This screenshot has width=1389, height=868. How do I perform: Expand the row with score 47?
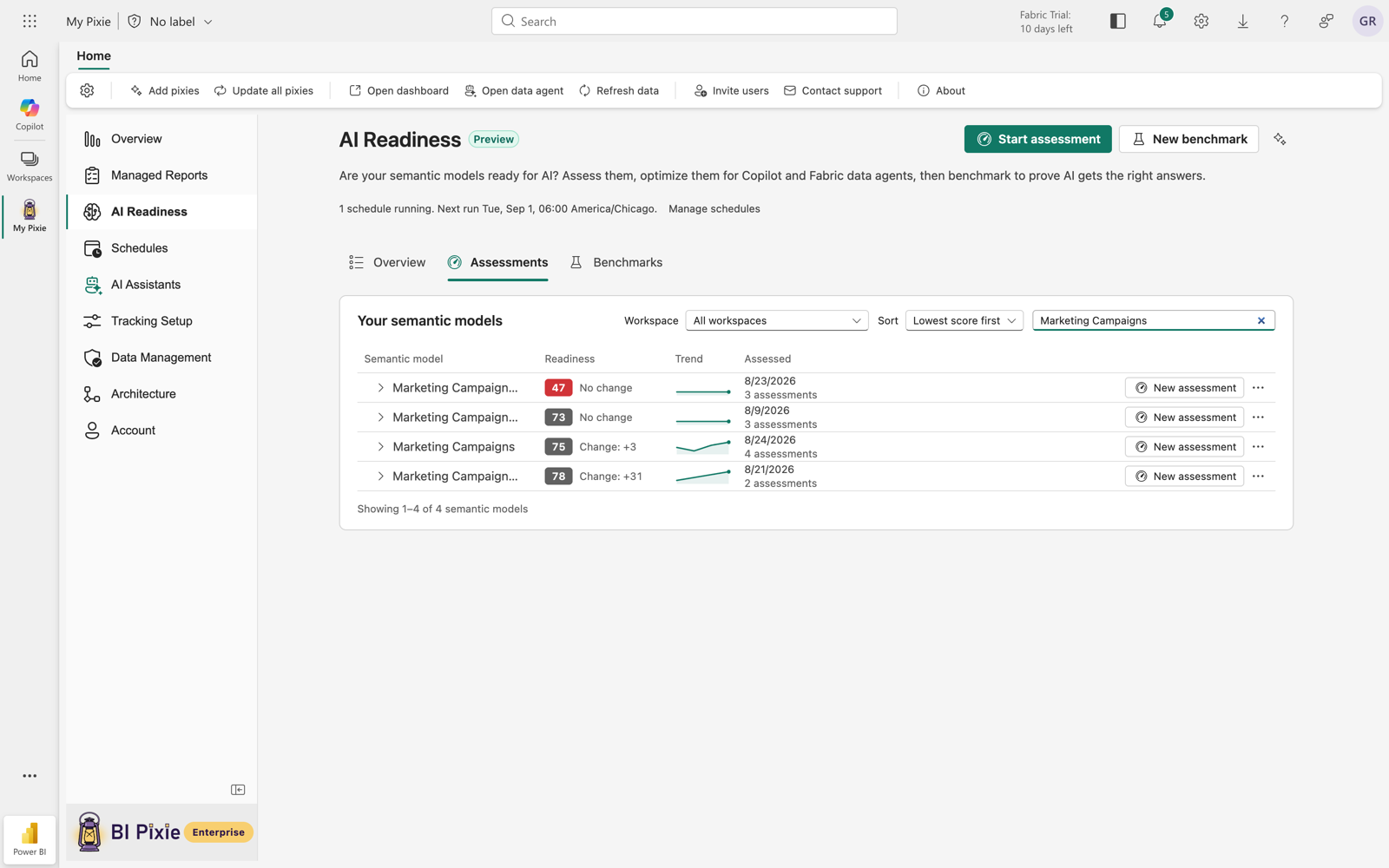[380, 388]
